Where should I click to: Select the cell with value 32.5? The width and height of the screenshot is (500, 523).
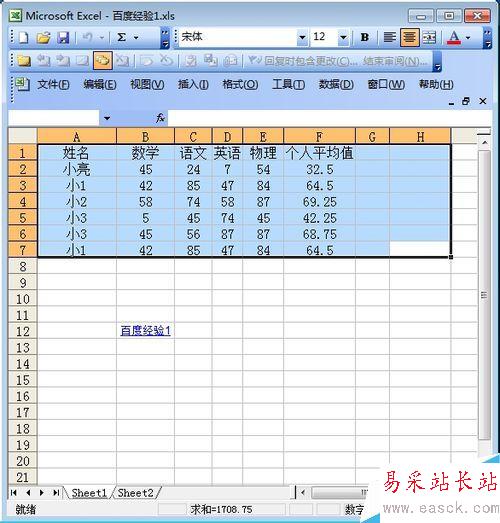coord(319,169)
